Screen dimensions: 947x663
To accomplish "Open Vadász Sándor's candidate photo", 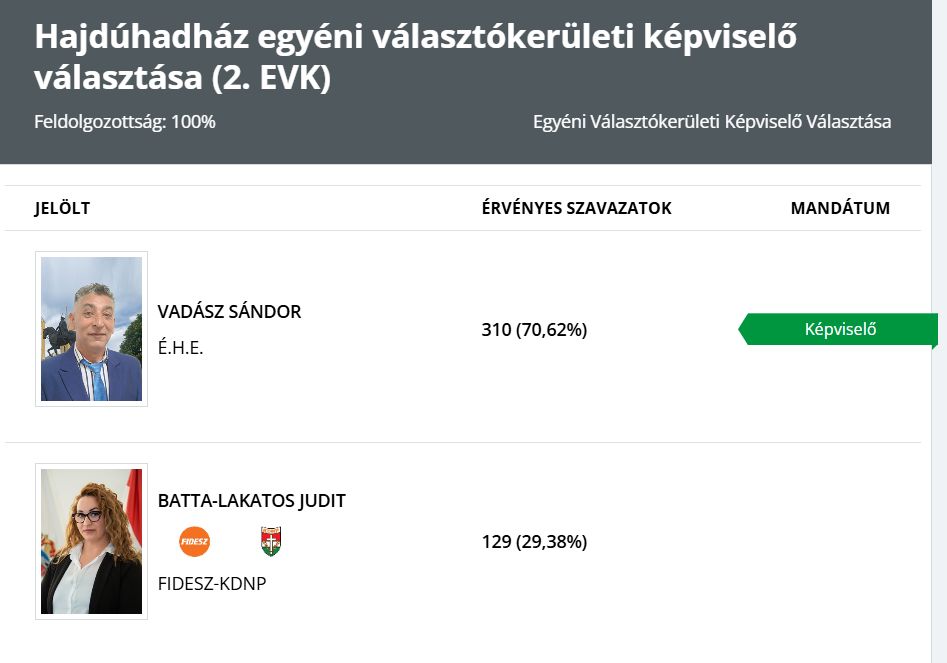I will tap(91, 329).
